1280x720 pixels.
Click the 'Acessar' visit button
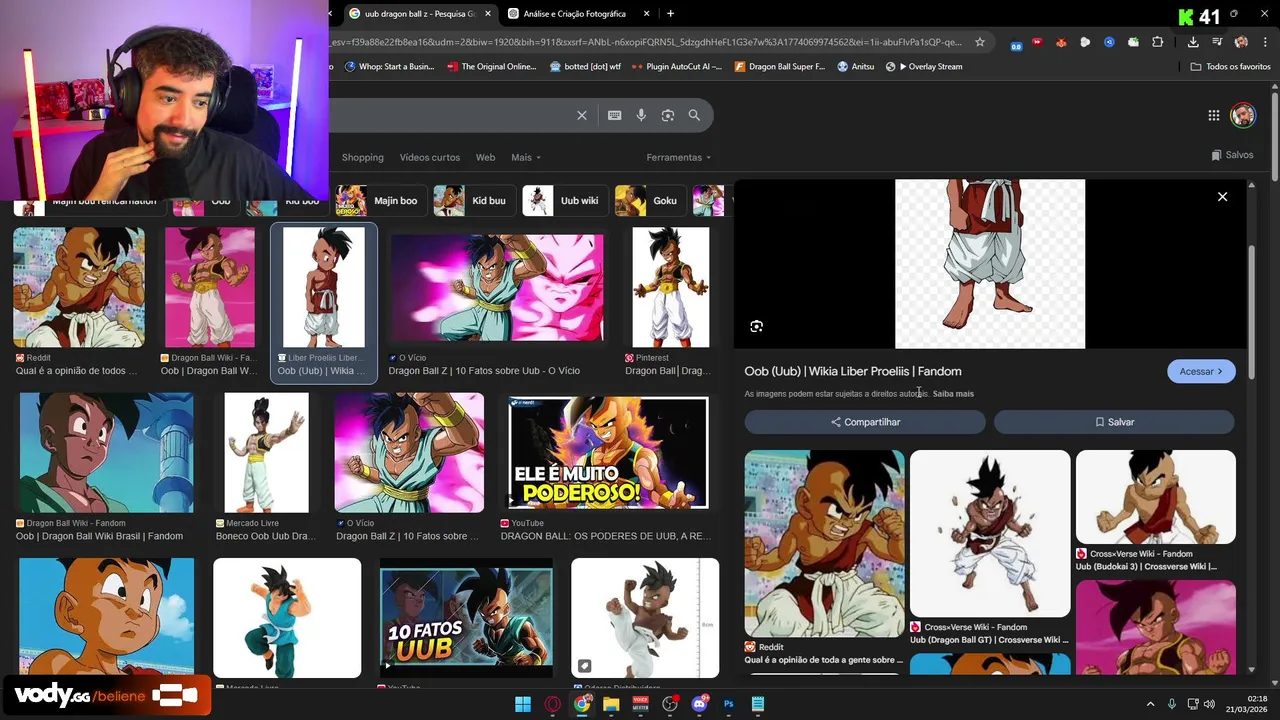pos(1201,371)
